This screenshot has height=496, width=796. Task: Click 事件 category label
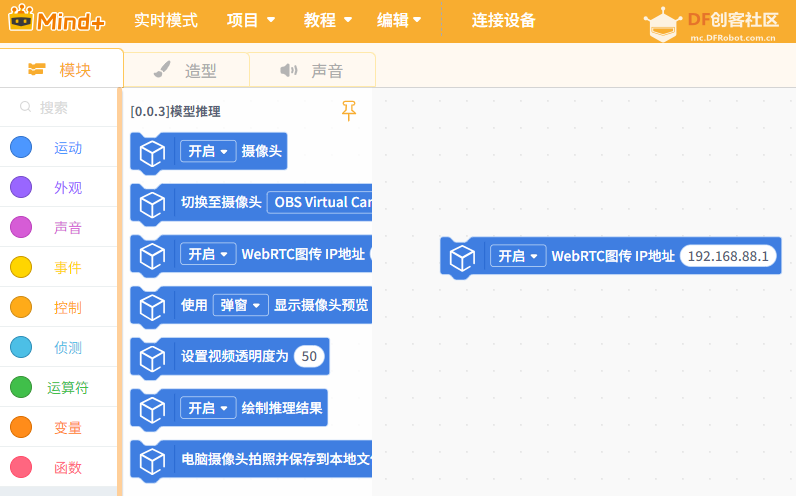[68, 268]
